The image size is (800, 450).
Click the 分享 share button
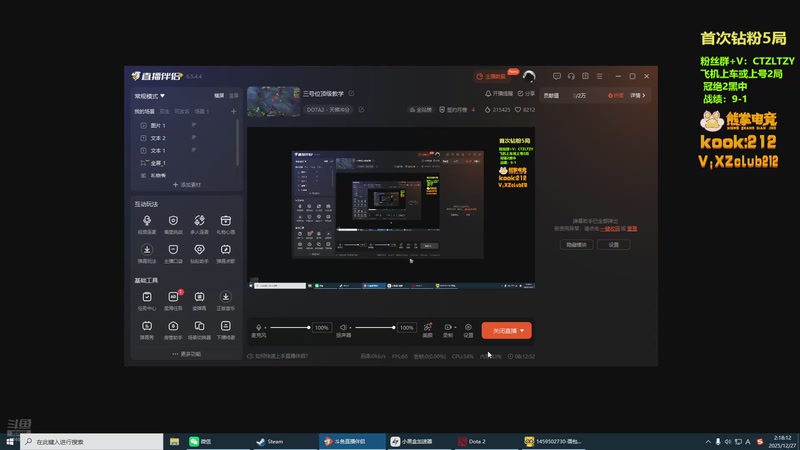pyautogui.click(x=527, y=94)
